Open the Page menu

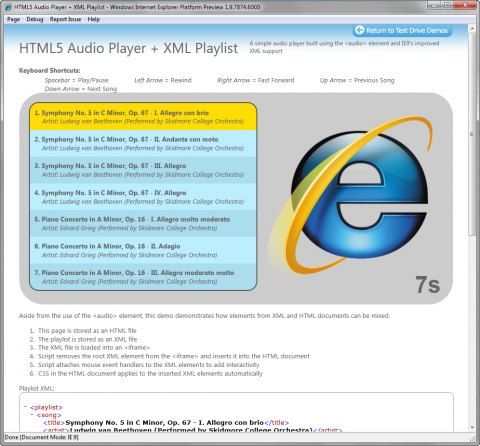click(13, 19)
